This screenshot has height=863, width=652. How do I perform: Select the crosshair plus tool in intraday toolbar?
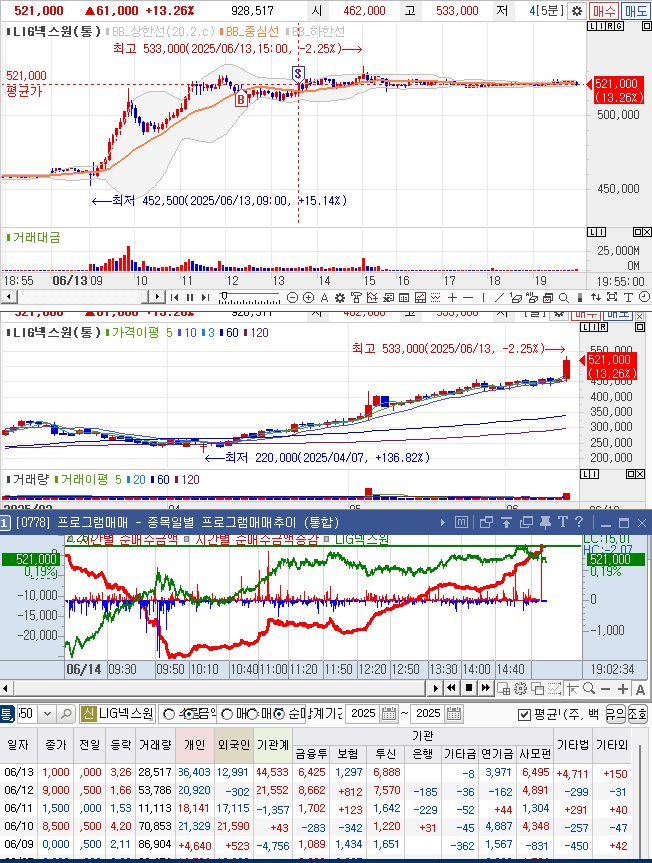[x=452, y=298]
